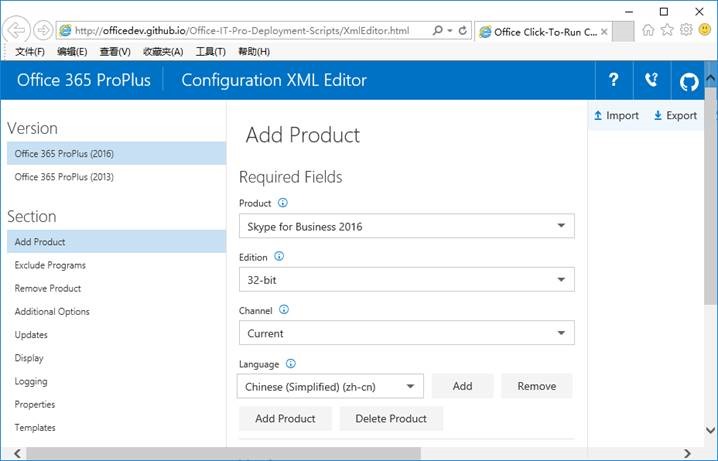Click the phone contact icon in header
Viewport: 718px width, 461px height.
(x=651, y=80)
